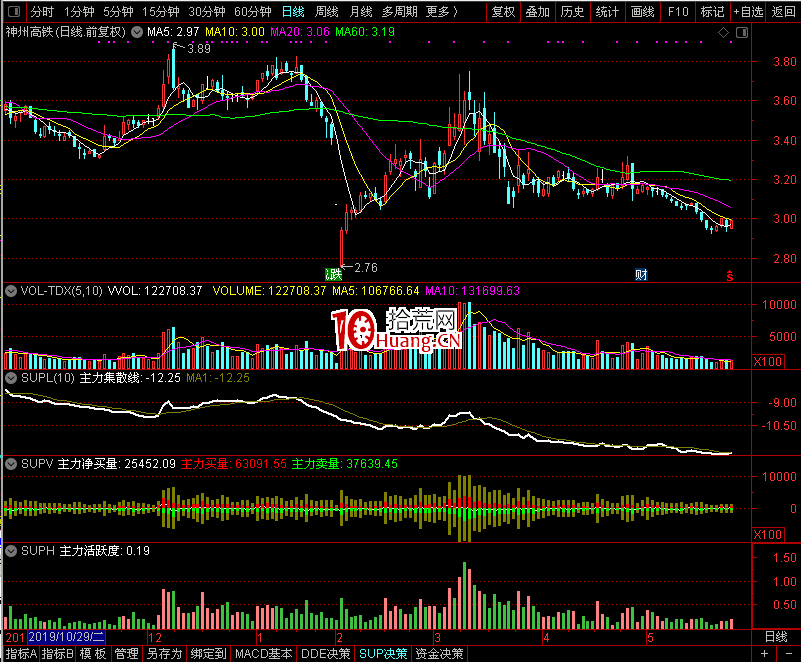Click the X100 volume scale label
Screen dimensions: 801x662
tap(768, 362)
